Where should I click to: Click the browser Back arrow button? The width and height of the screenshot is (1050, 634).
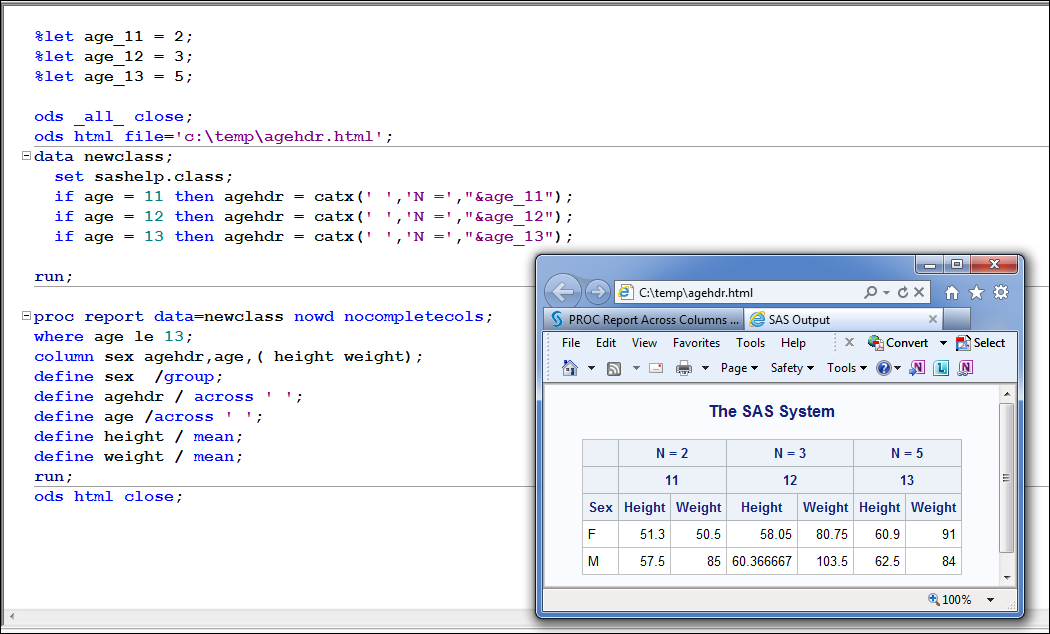(563, 292)
